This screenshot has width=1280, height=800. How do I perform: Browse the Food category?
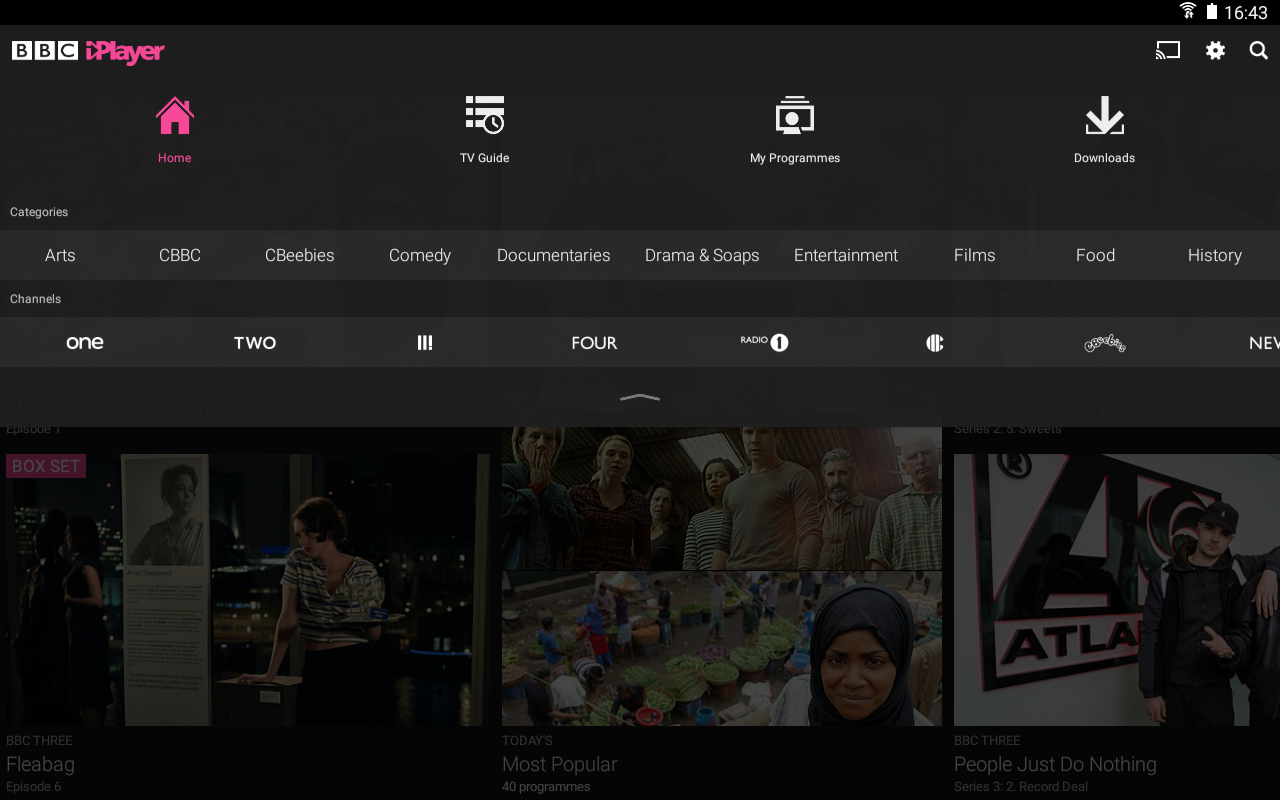coord(1095,255)
